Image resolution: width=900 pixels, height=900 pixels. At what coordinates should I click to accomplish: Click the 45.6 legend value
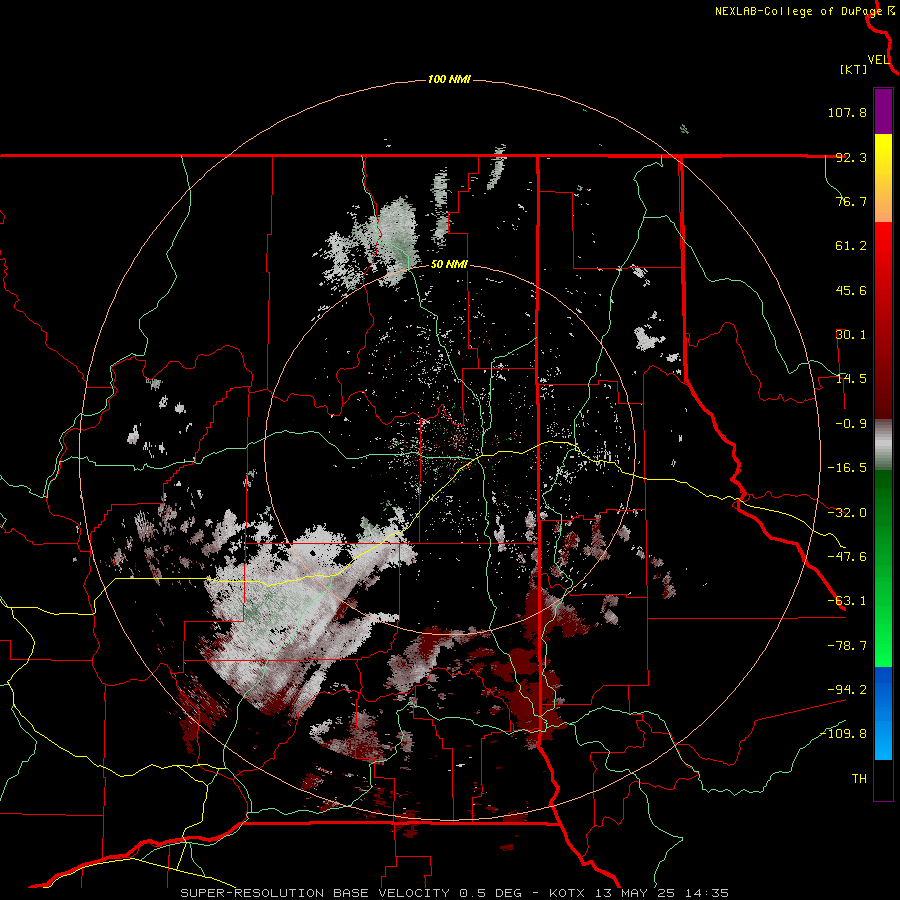(851, 290)
